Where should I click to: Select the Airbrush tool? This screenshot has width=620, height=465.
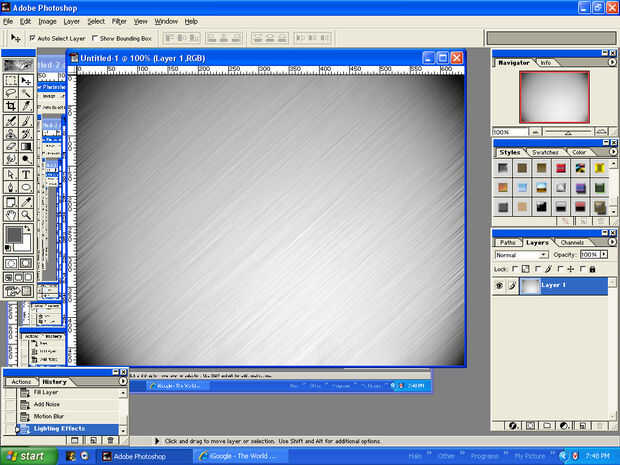click(11, 121)
